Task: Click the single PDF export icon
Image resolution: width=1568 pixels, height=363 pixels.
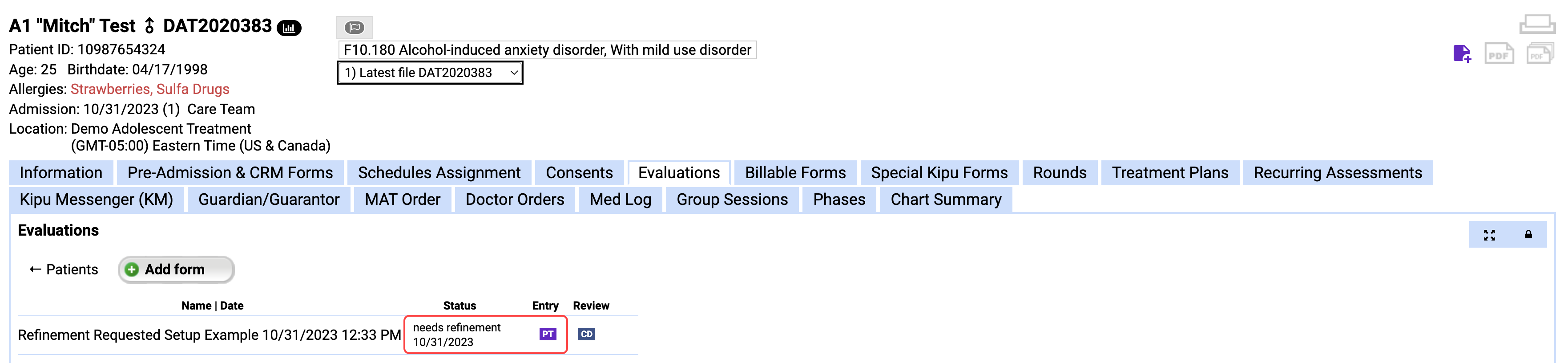Action: (1499, 53)
